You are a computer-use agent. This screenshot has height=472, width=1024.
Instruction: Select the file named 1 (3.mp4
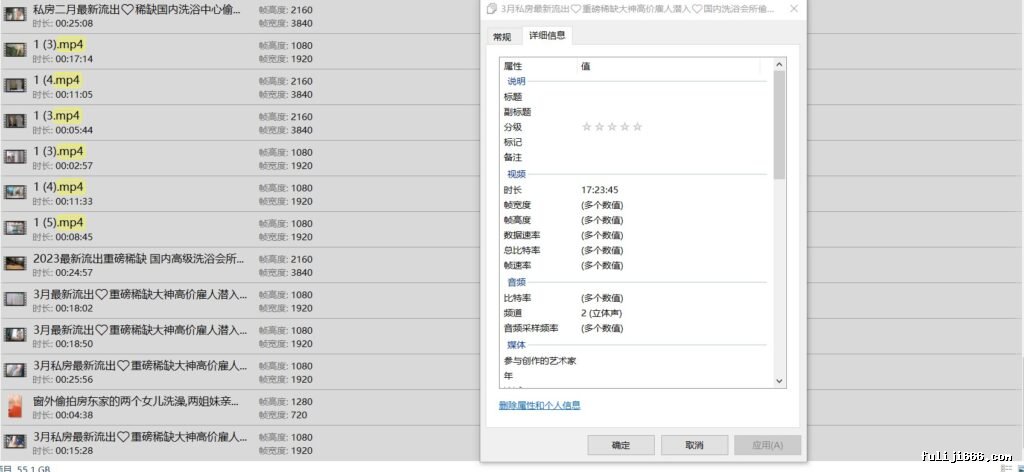click(57, 116)
